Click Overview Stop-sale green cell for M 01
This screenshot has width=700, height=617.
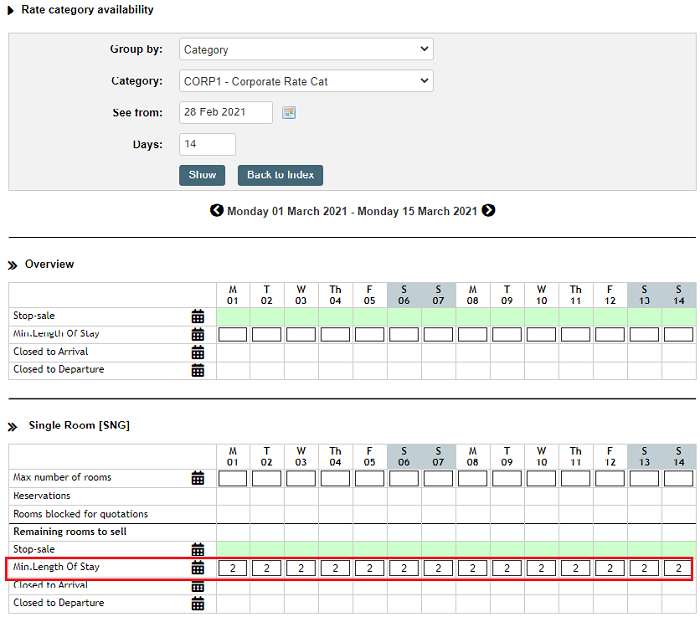(233, 317)
